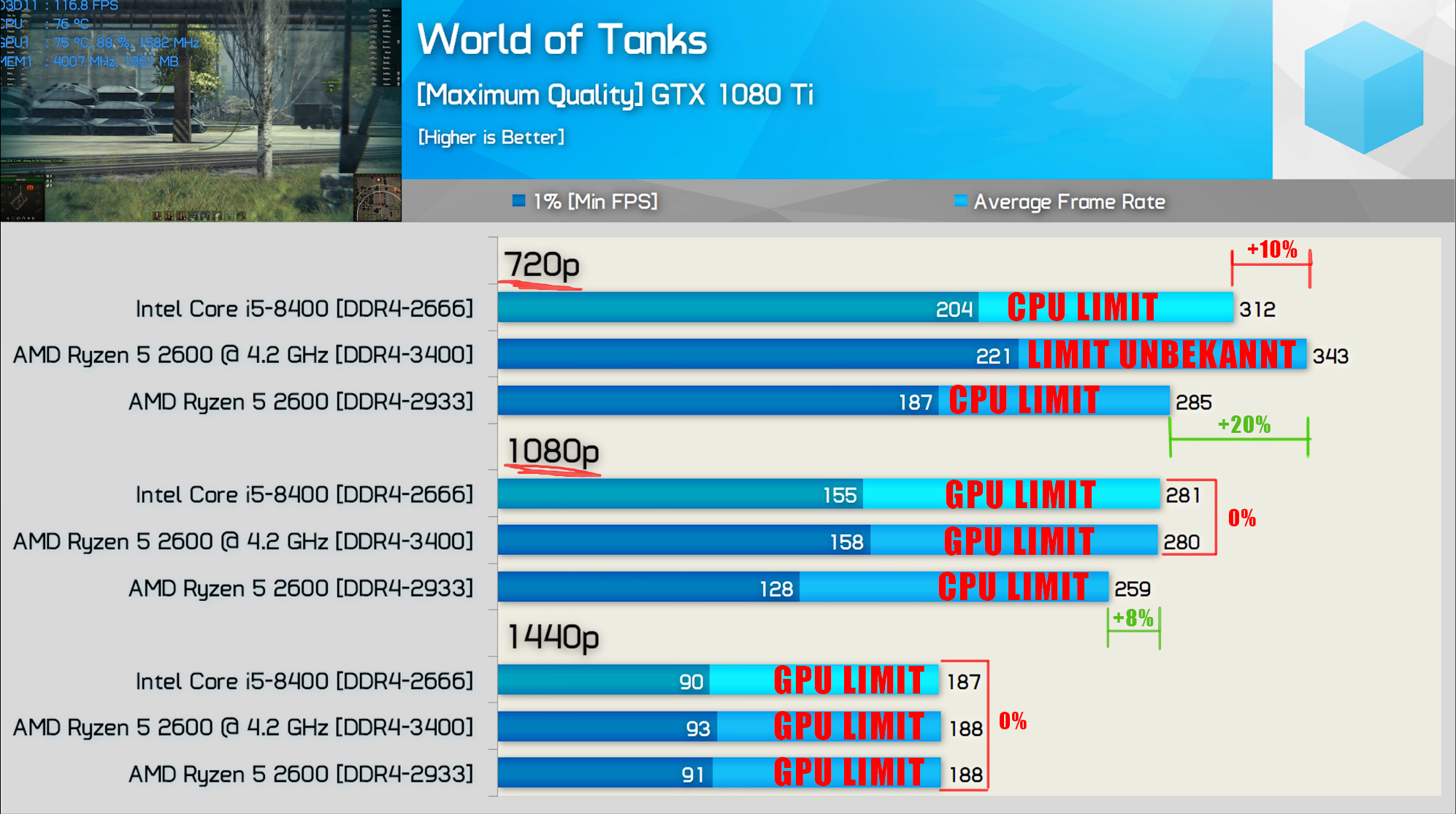Click the +20% green bracket annotation

(1244, 426)
